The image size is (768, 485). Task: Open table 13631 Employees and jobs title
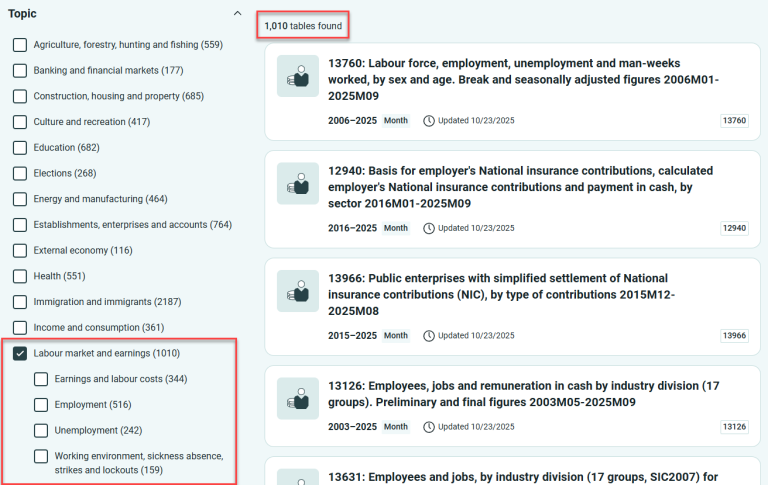coord(523,477)
